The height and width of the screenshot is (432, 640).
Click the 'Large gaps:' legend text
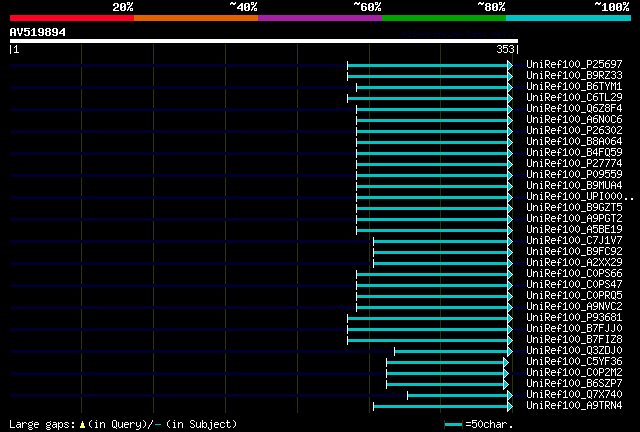tap(42, 425)
